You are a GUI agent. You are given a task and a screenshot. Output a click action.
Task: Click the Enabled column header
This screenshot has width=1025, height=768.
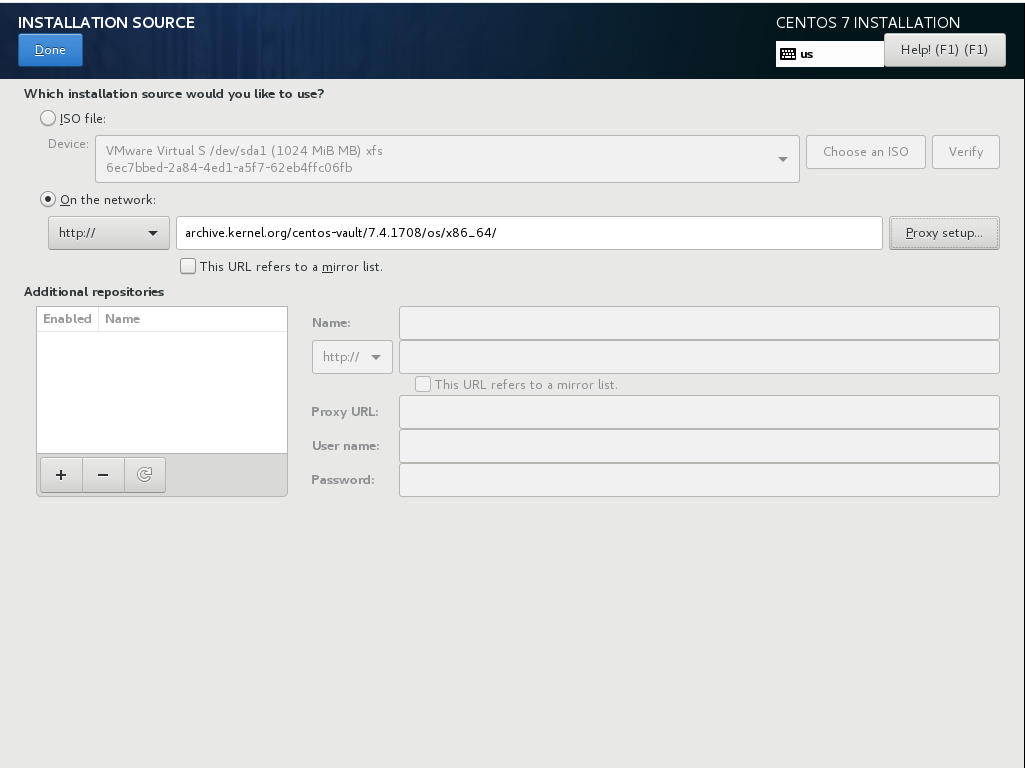(x=67, y=319)
